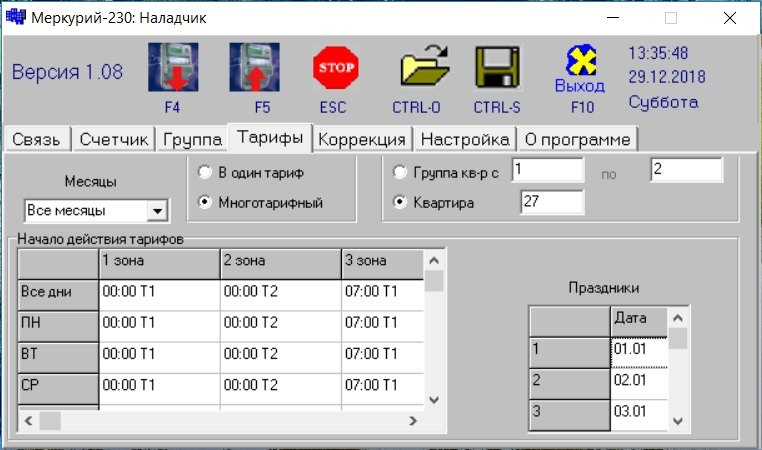The image size is (762, 450).
Task: Click the Квартира number field showing 27
Action: pyautogui.click(x=552, y=202)
